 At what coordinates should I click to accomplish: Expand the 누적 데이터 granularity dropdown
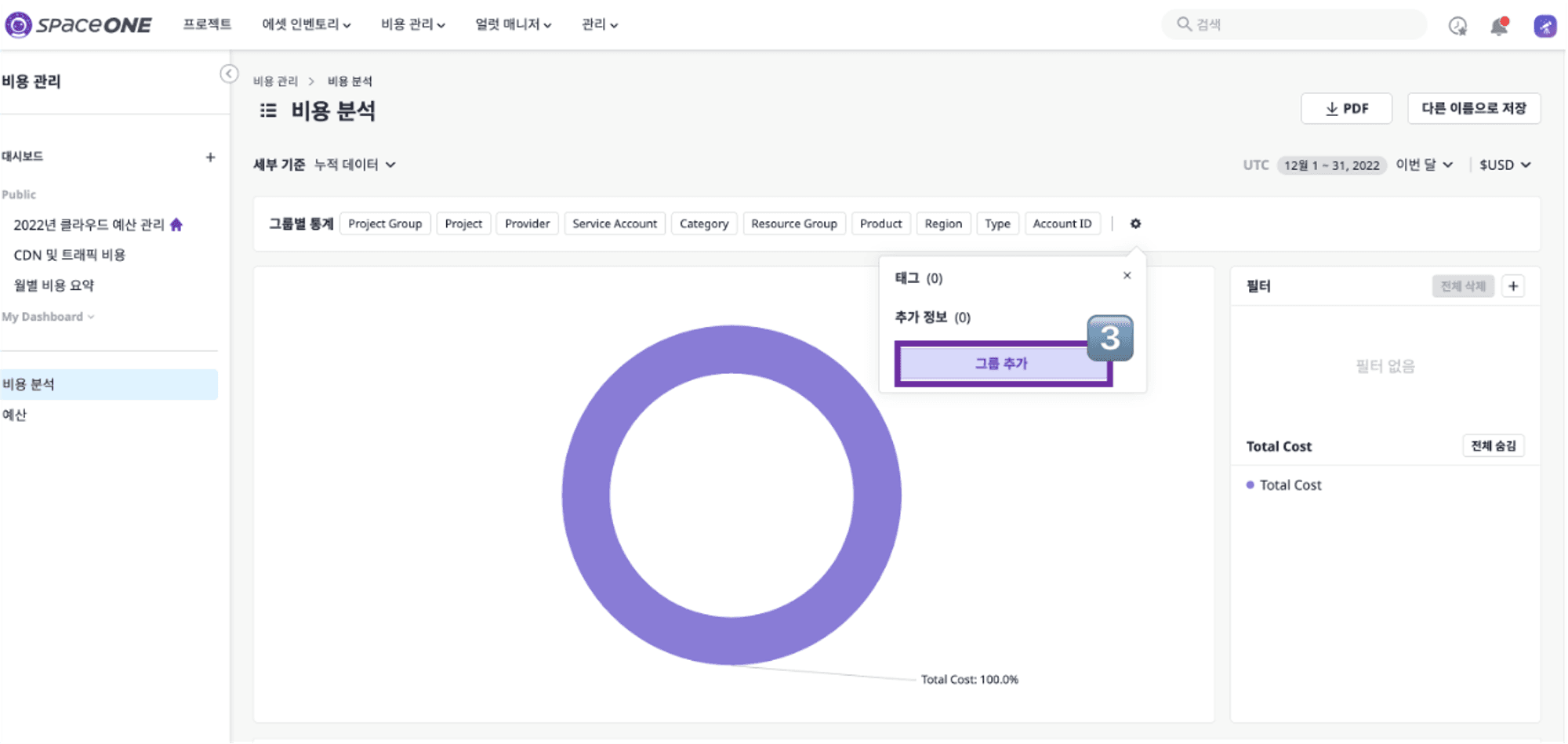pos(355,165)
